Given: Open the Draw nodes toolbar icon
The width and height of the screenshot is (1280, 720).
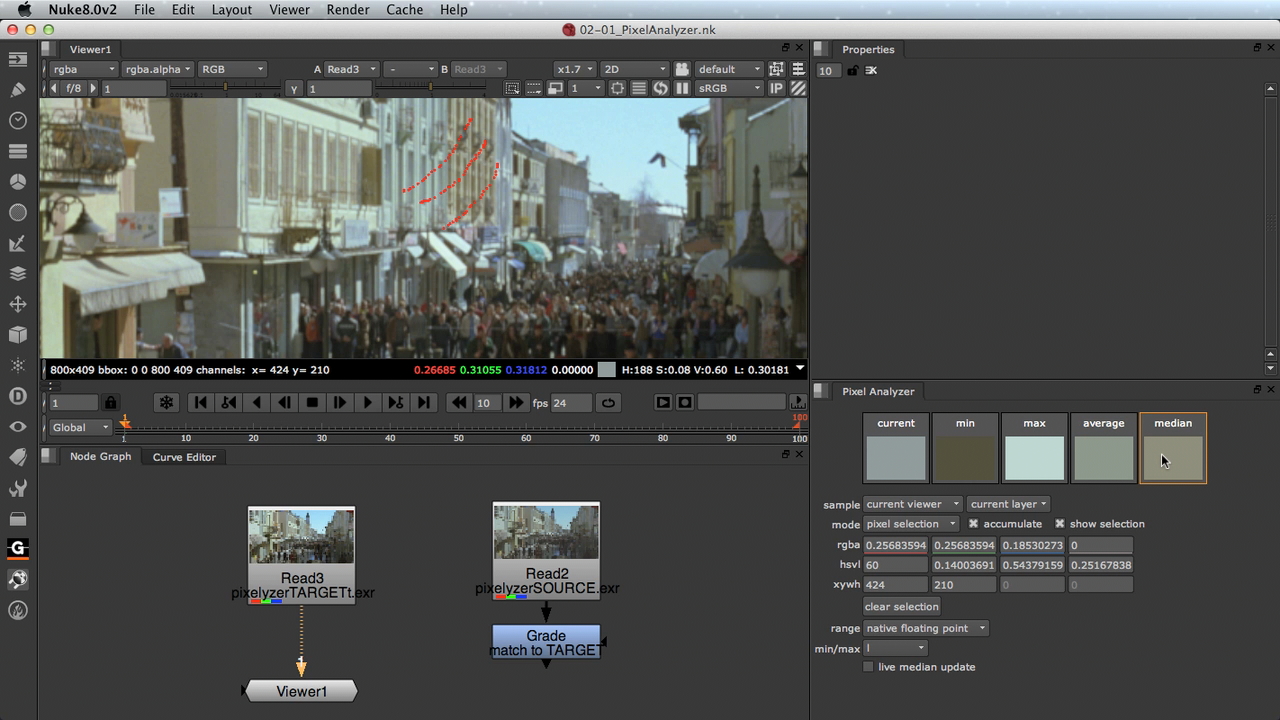Looking at the screenshot, I should tap(18, 90).
